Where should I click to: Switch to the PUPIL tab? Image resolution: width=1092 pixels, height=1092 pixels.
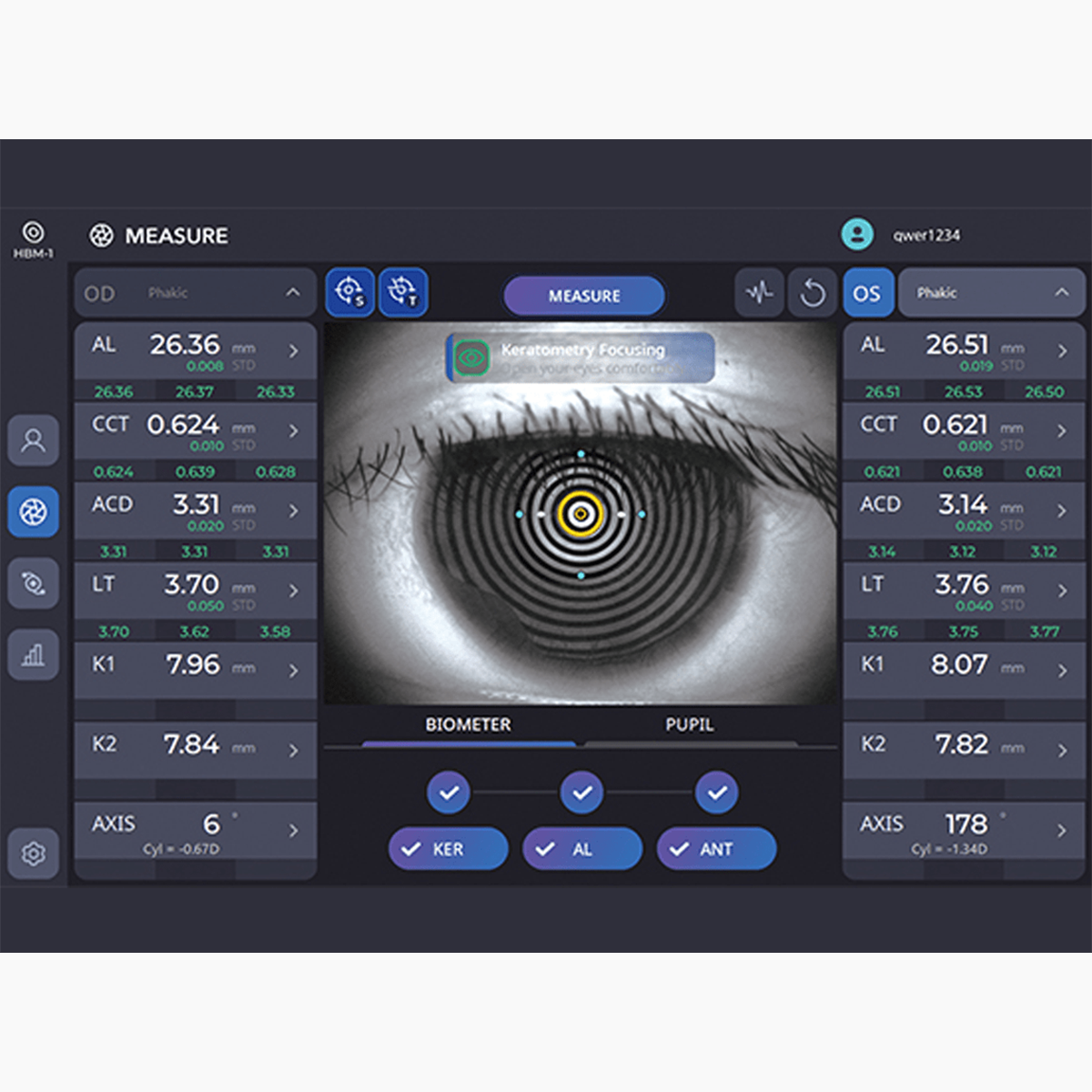coord(690,725)
